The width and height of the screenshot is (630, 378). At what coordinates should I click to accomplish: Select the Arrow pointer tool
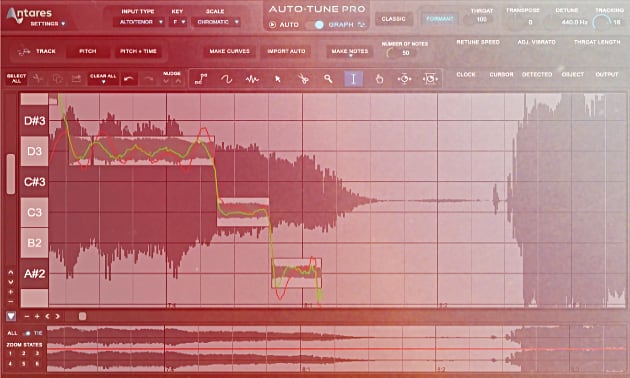click(278, 79)
